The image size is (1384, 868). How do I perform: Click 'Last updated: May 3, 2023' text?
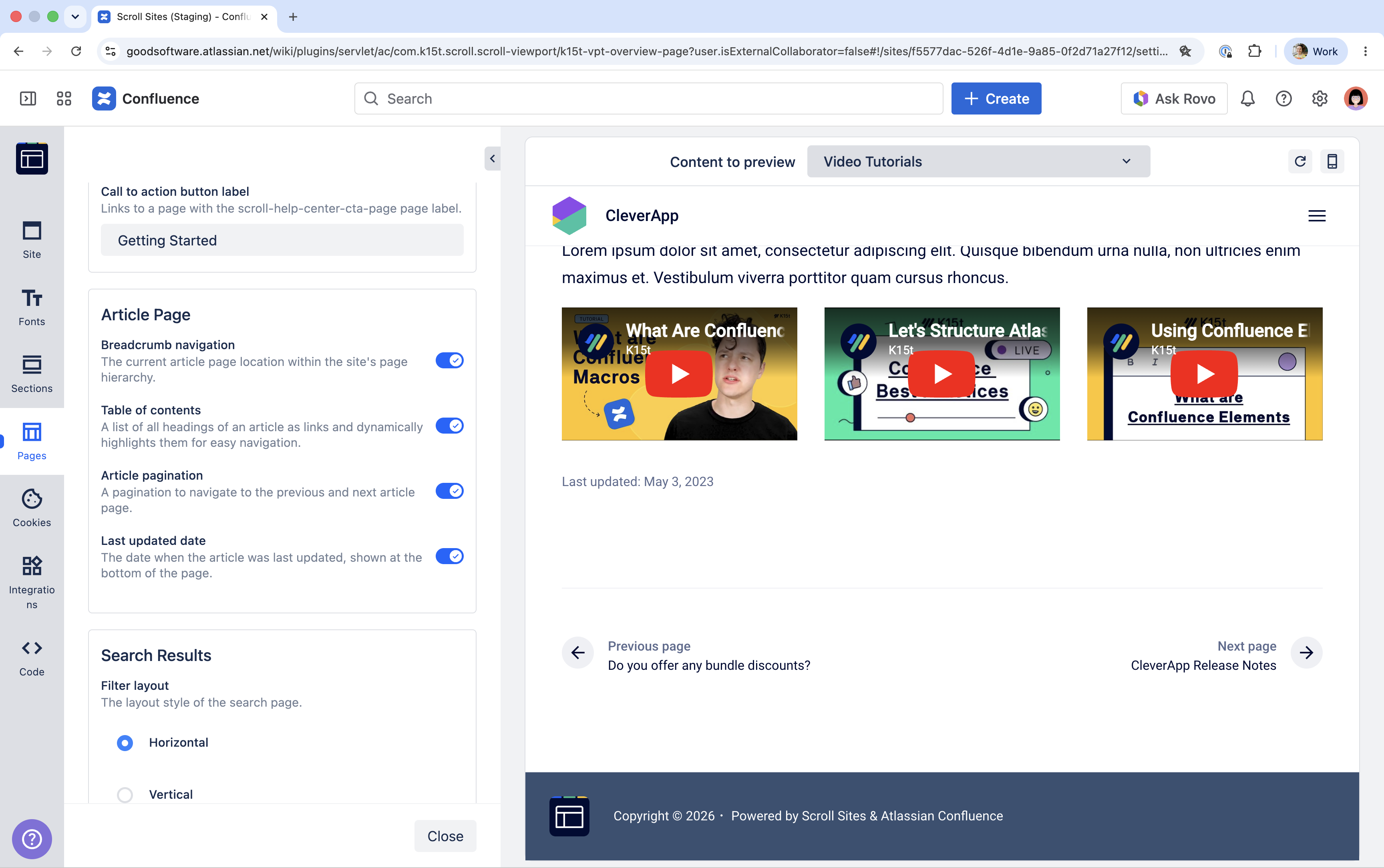tap(637, 482)
